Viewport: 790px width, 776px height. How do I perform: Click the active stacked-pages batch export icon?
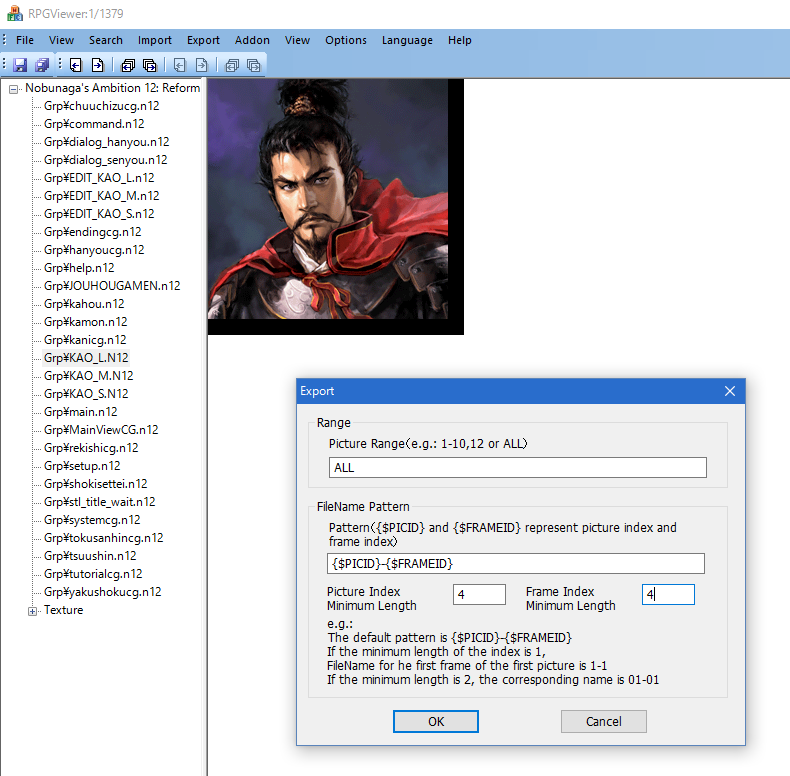click(x=150, y=65)
